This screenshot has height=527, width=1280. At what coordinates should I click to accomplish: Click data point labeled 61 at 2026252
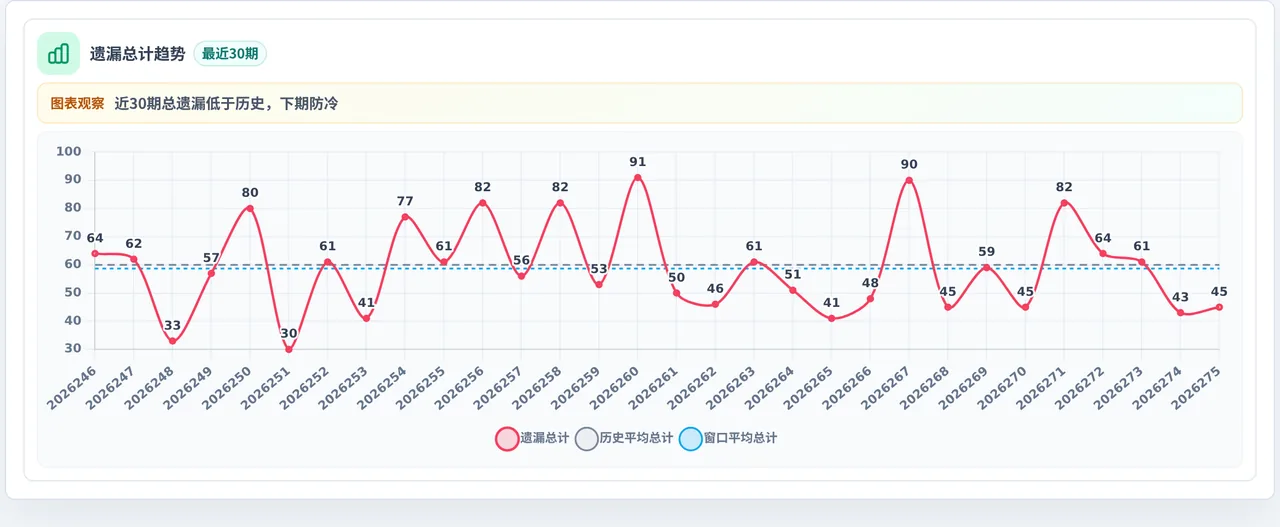coord(328,262)
